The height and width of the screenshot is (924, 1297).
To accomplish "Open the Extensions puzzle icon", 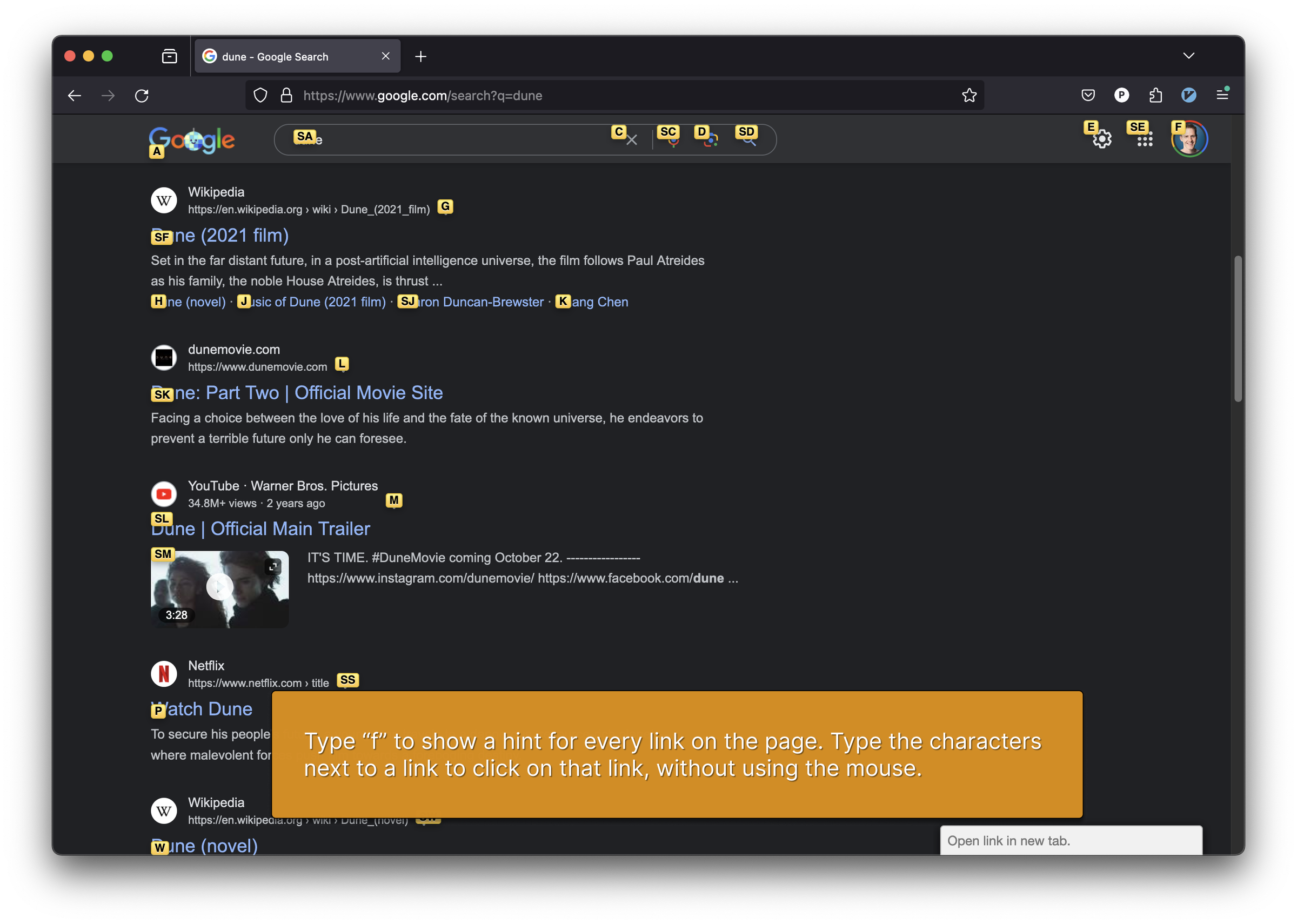I will click(x=1155, y=96).
